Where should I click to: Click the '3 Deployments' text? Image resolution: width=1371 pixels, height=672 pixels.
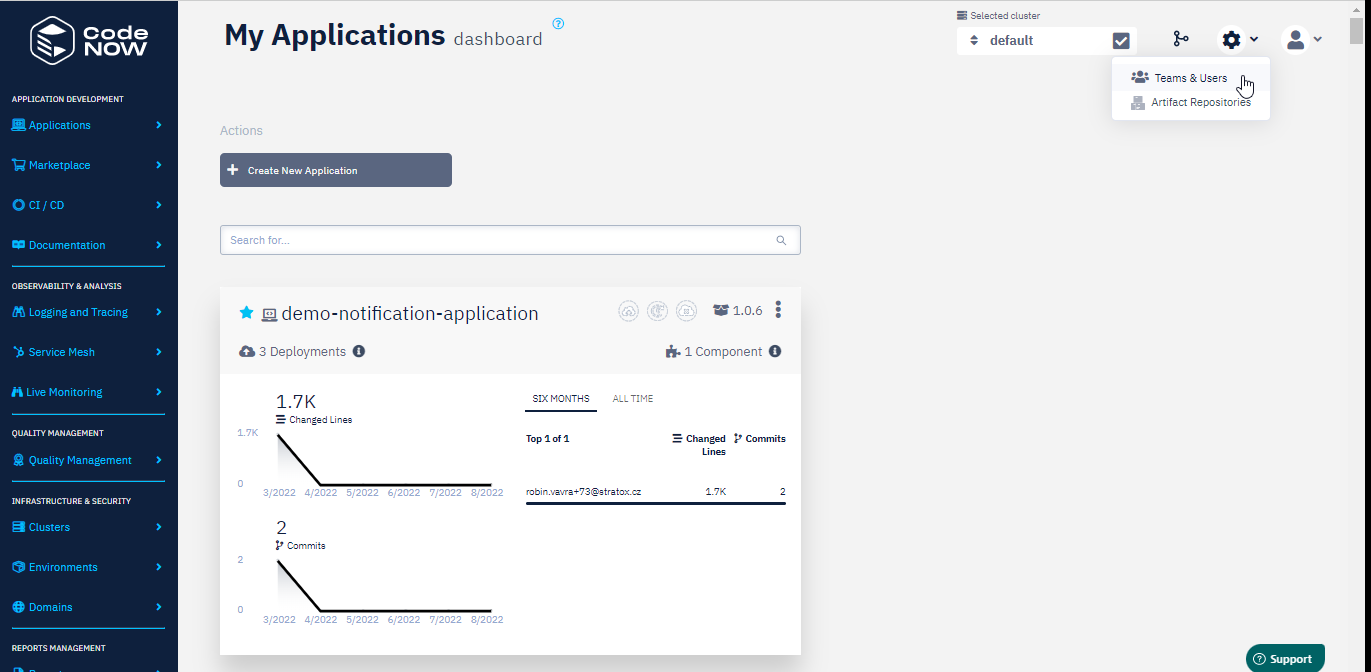302,352
